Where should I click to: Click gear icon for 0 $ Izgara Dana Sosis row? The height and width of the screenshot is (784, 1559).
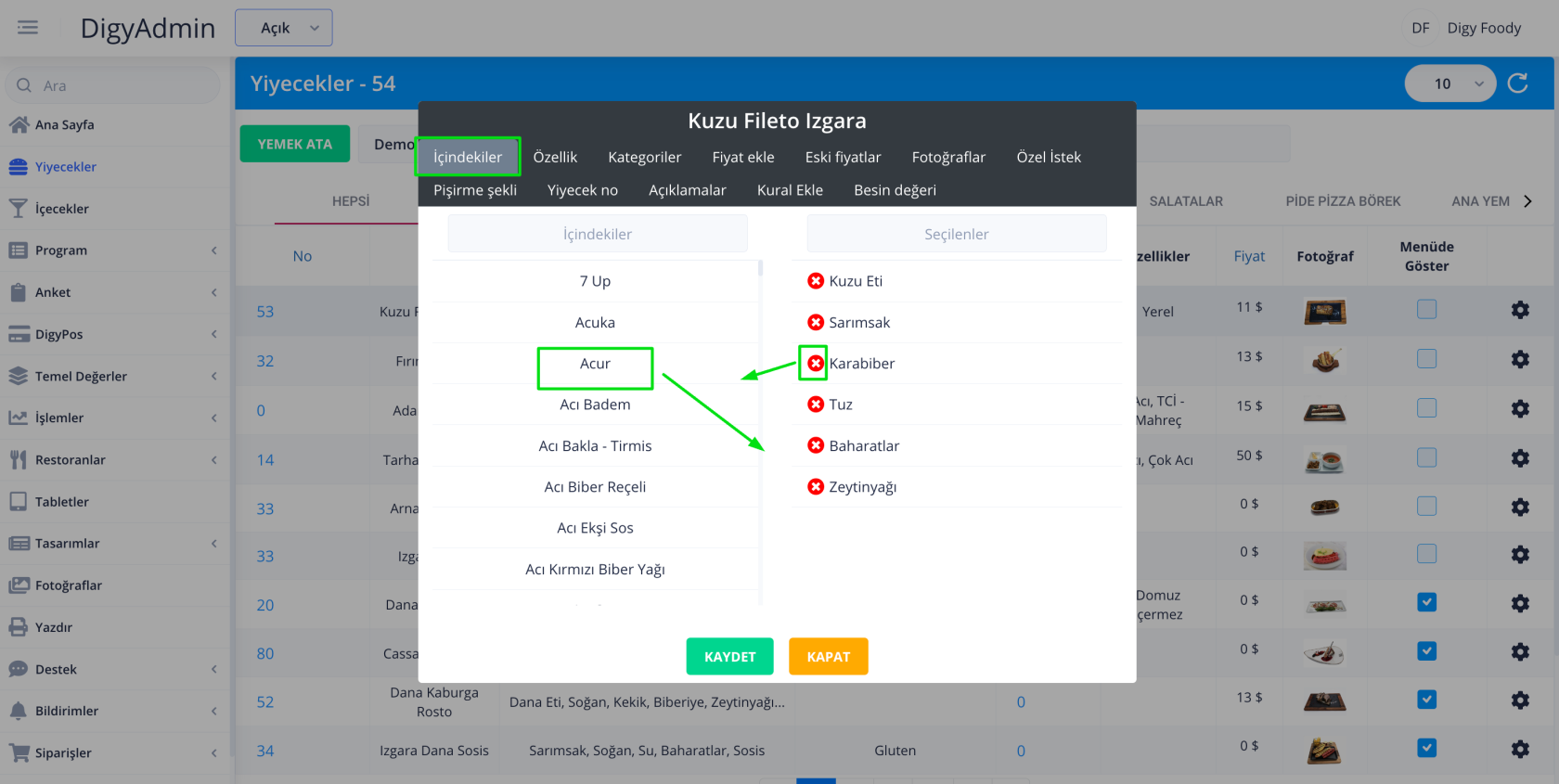pyautogui.click(x=1520, y=749)
